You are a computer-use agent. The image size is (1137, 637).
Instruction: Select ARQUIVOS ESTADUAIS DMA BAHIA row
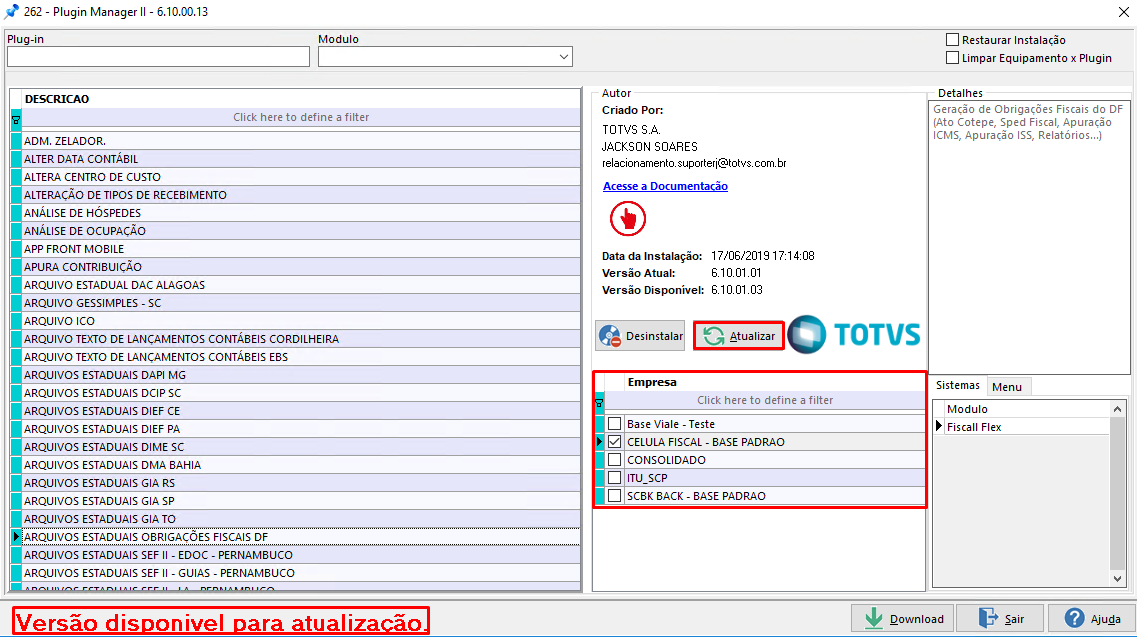pos(301,465)
